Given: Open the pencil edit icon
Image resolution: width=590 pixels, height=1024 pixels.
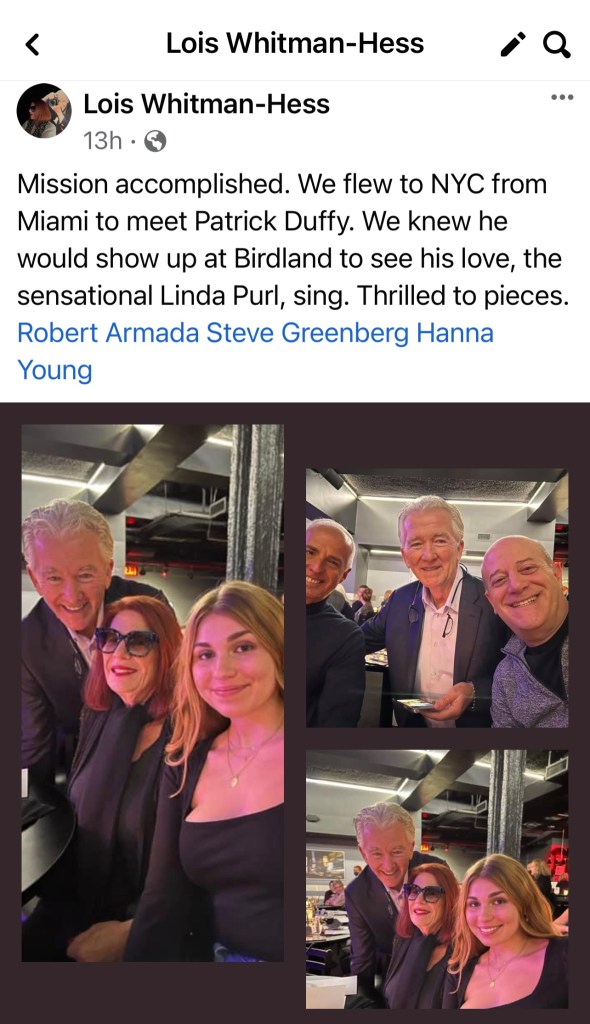Looking at the screenshot, I should (513, 44).
